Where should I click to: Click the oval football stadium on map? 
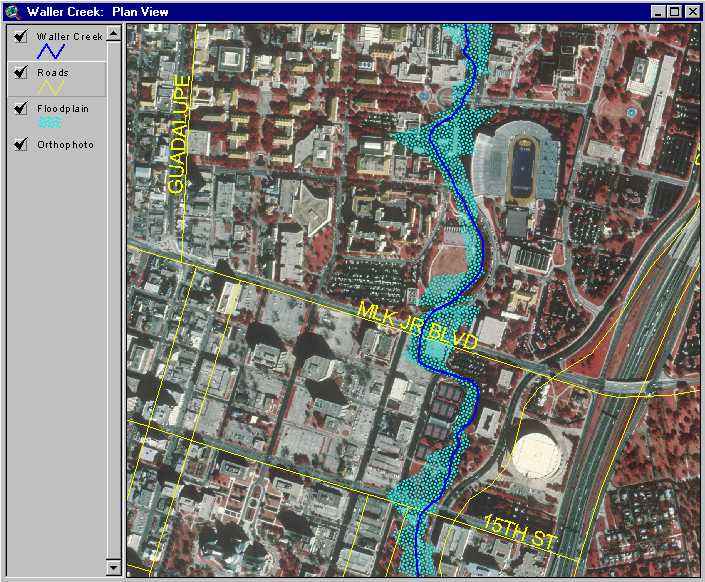(523, 166)
